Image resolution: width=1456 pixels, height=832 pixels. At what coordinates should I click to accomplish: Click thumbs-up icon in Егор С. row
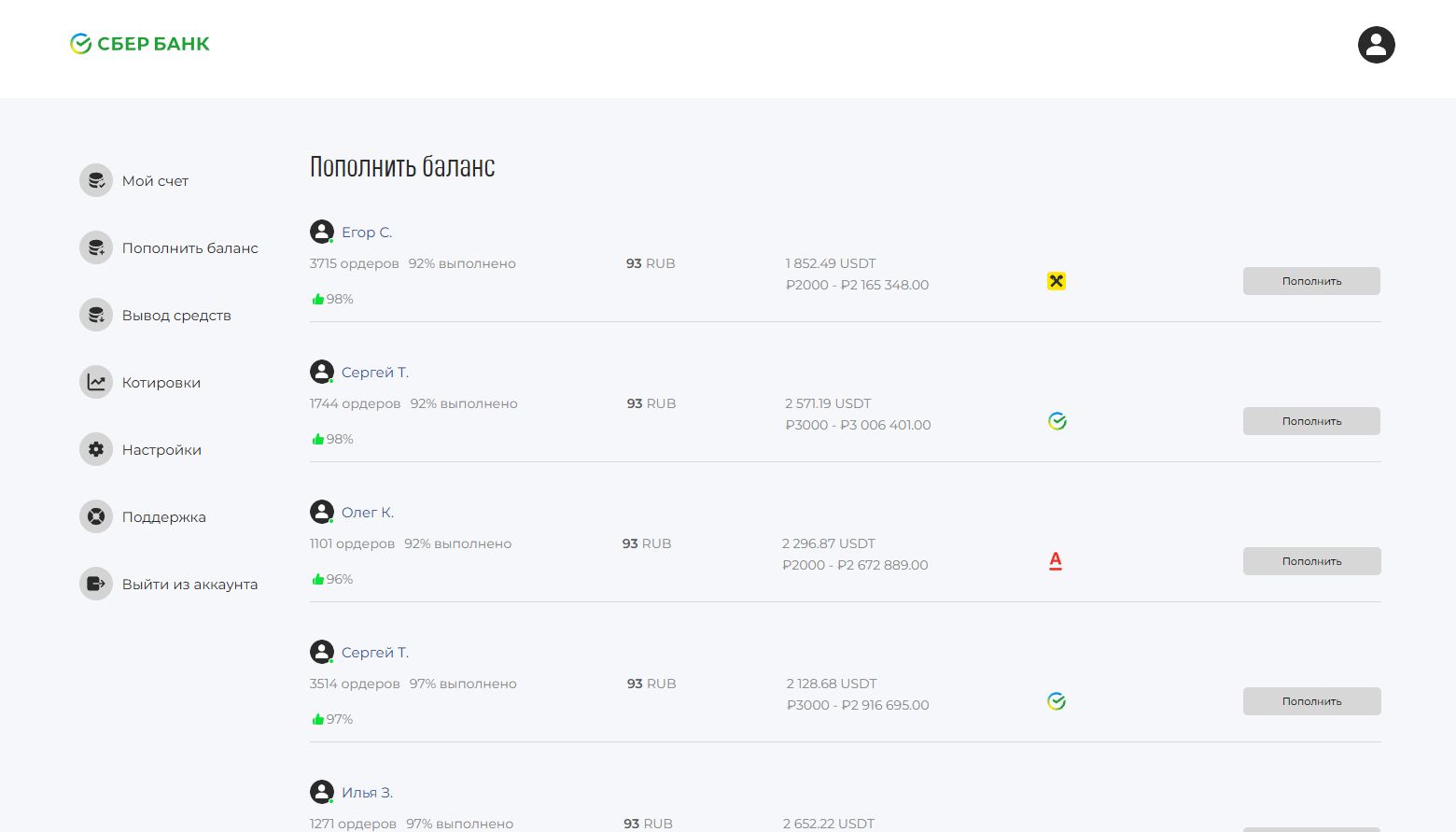tap(318, 299)
